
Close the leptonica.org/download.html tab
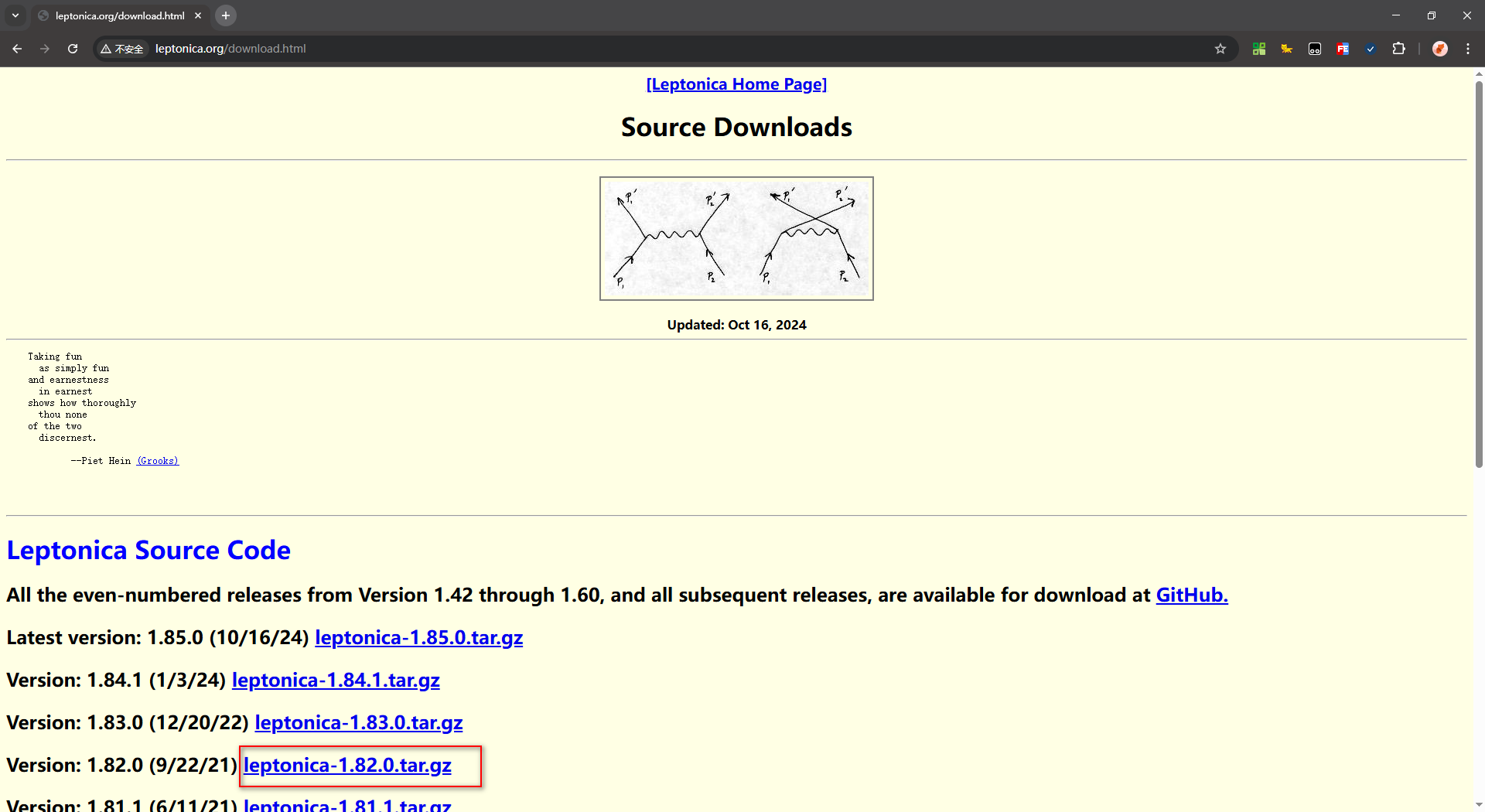point(198,15)
